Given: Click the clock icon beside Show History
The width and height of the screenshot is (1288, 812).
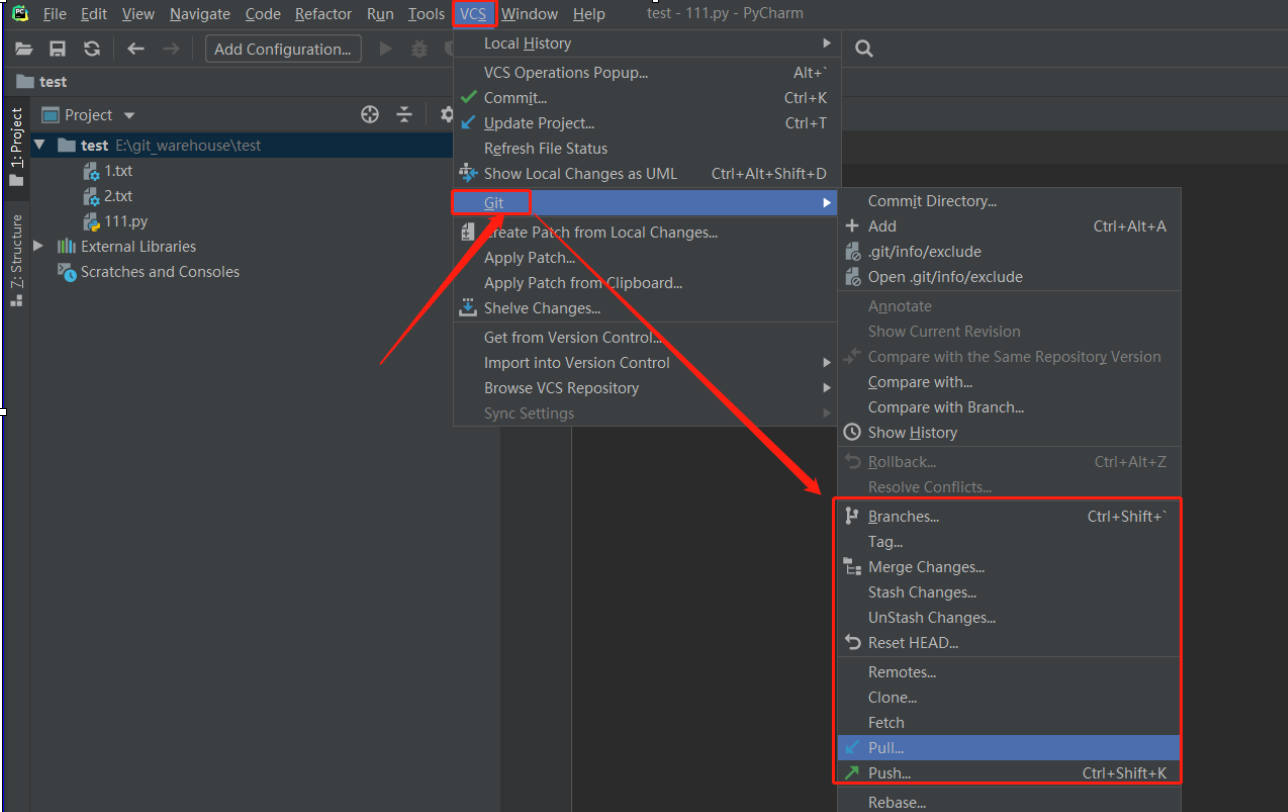Looking at the screenshot, I should [852, 432].
